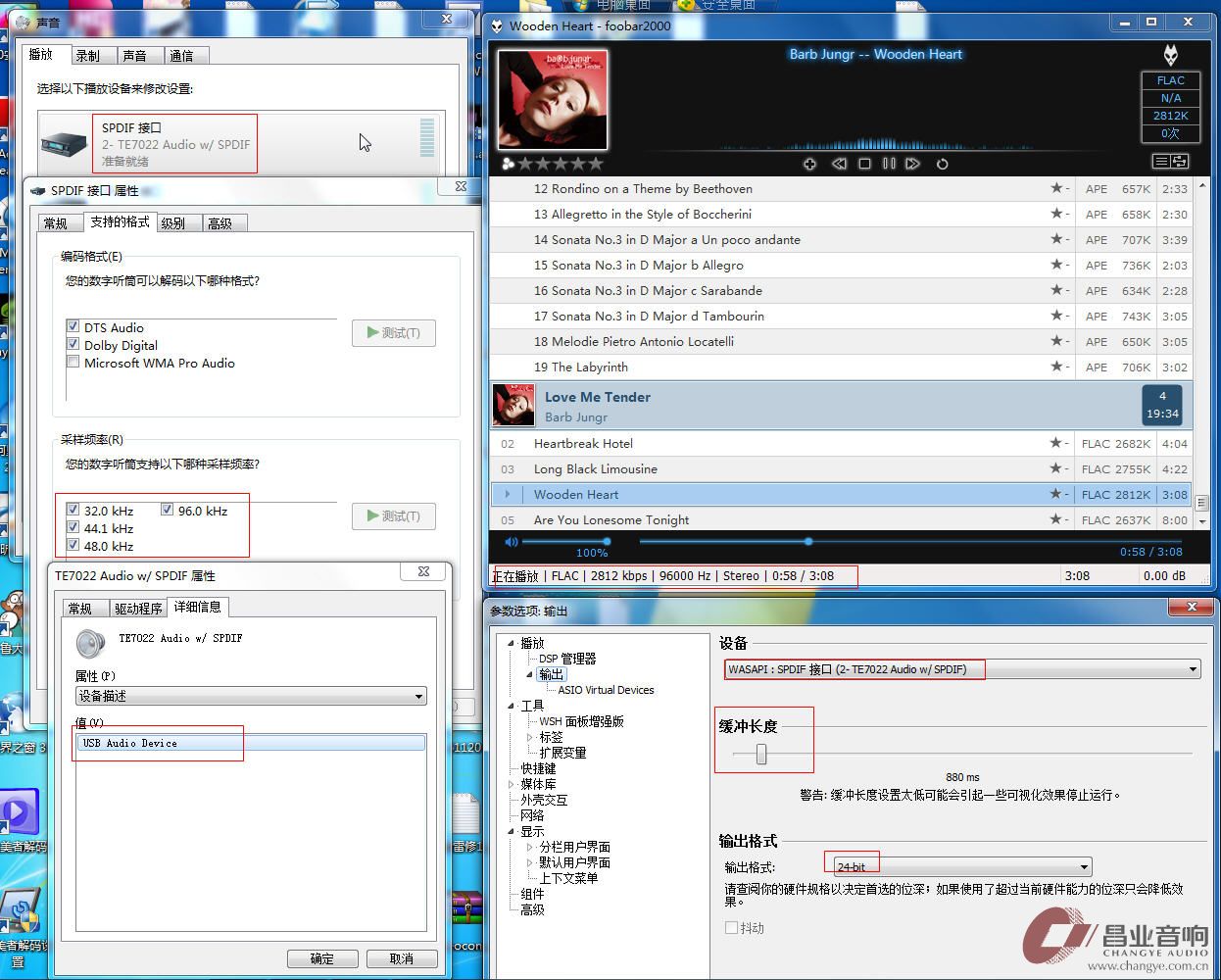This screenshot has width=1221, height=980.
Task: Click 测试 button next to encoding formats
Action: (x=394, y=333)
